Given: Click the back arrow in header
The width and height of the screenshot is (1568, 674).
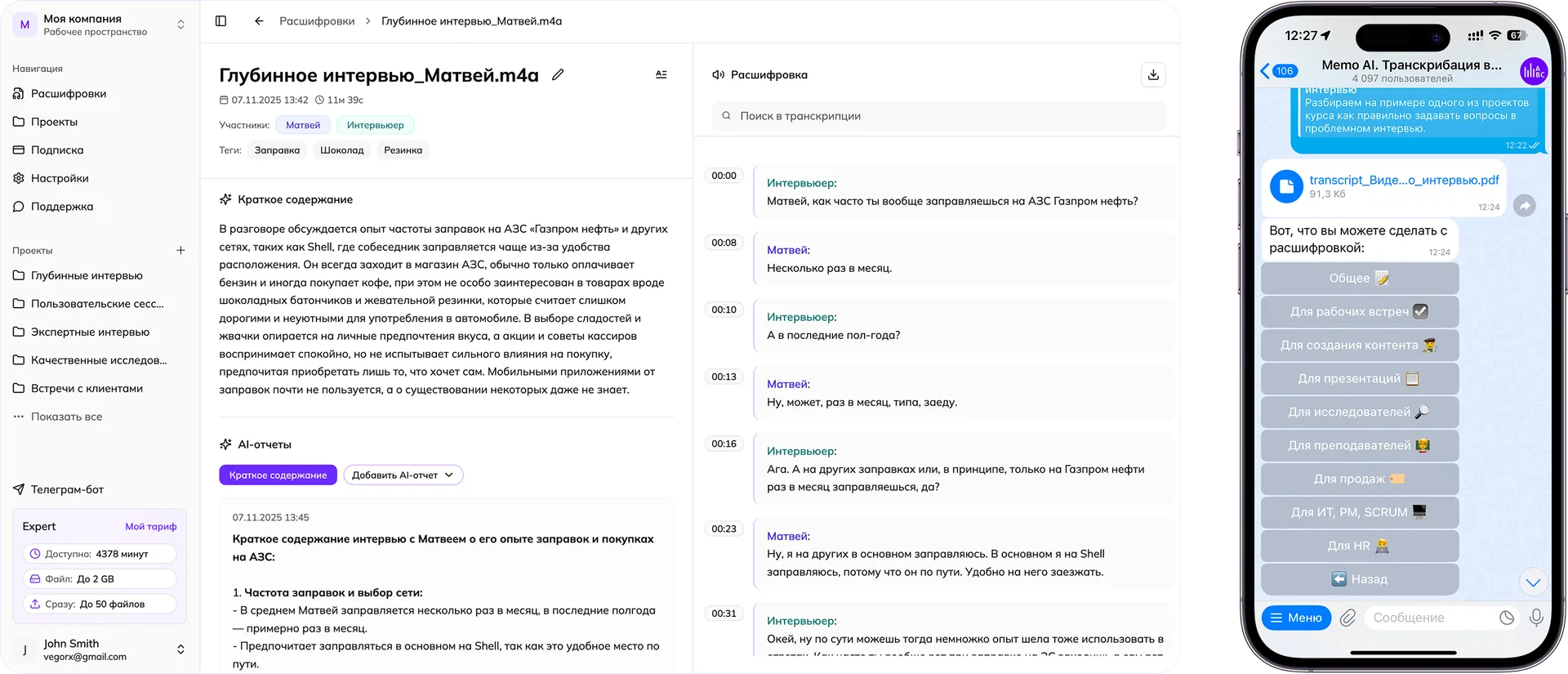Looking at the screenshot, I should pos(259,21).
